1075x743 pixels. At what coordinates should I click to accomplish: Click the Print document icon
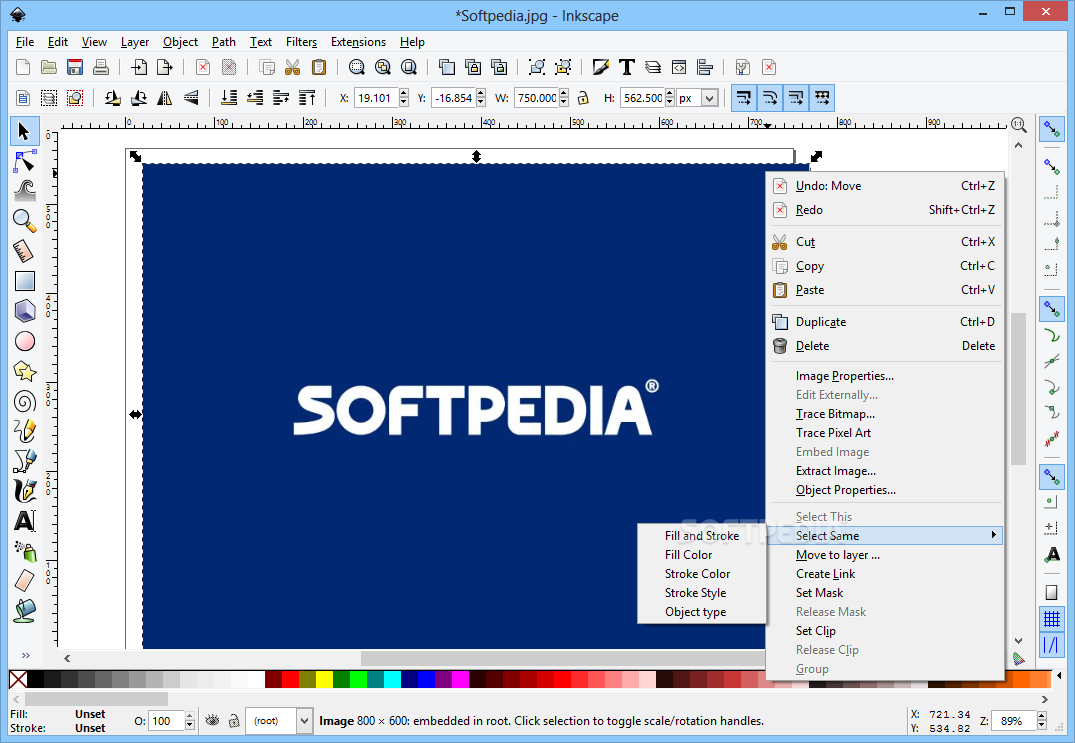(101, 67)
